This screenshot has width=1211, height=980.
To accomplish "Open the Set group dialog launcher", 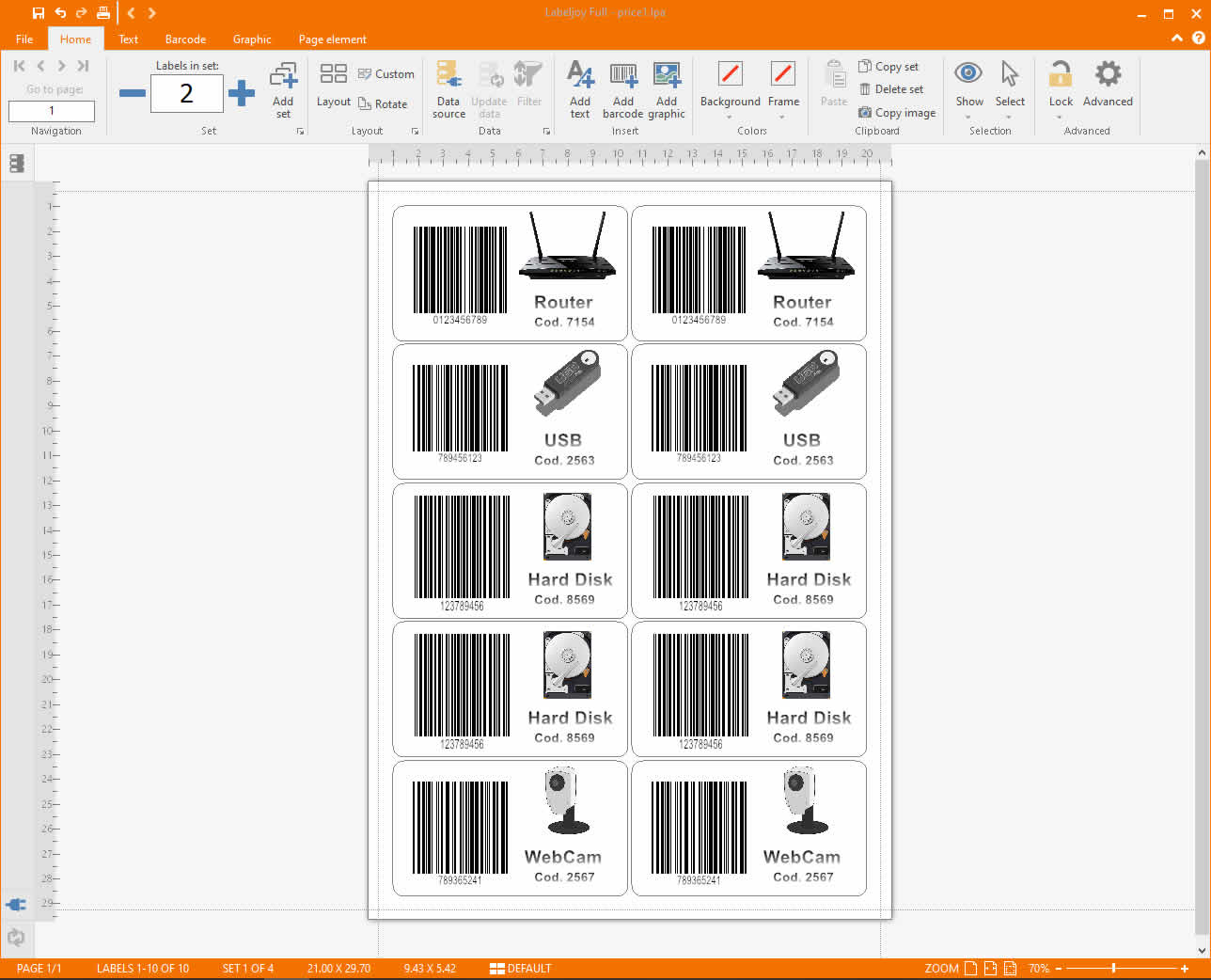I will click(x=301, y=132).
